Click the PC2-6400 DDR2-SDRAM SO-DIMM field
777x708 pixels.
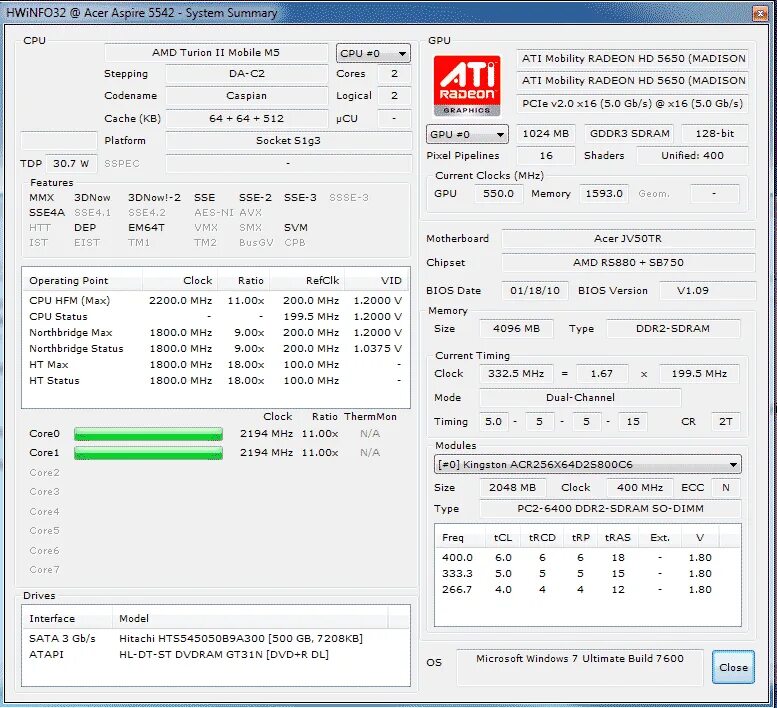(x=610, y=509)
